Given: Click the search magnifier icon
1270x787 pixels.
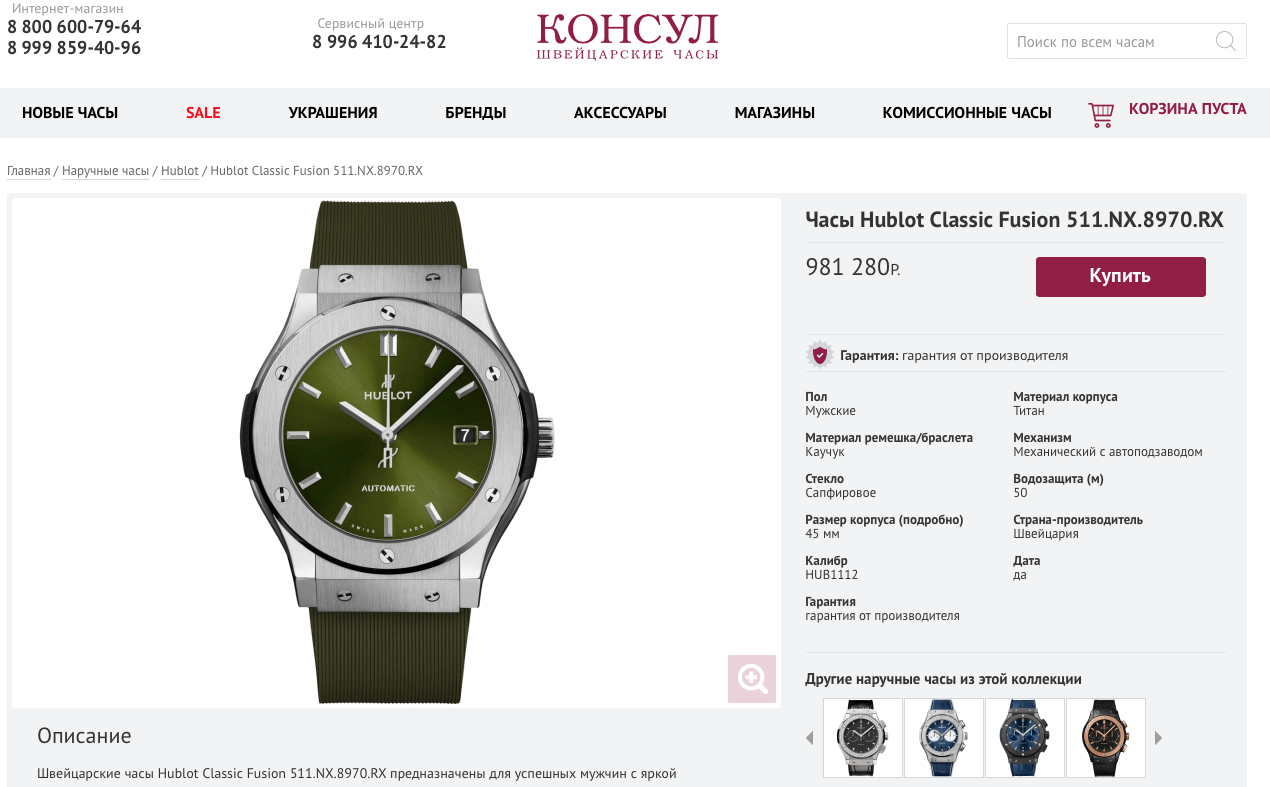Looking at the screenshot, I should [1225, 41].
